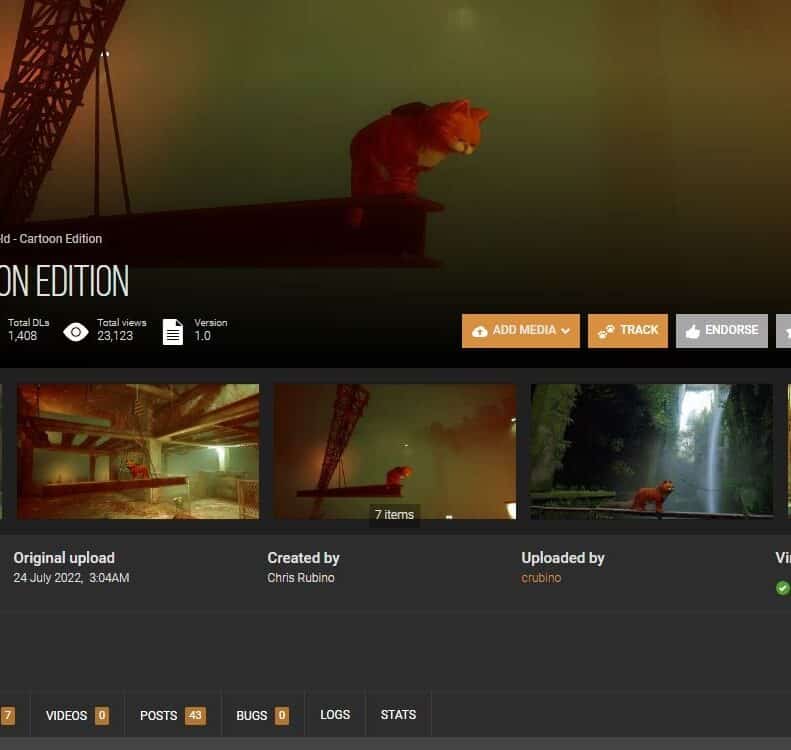Open uploader profile crubino
791x750 pixels.
click(541, 578)
